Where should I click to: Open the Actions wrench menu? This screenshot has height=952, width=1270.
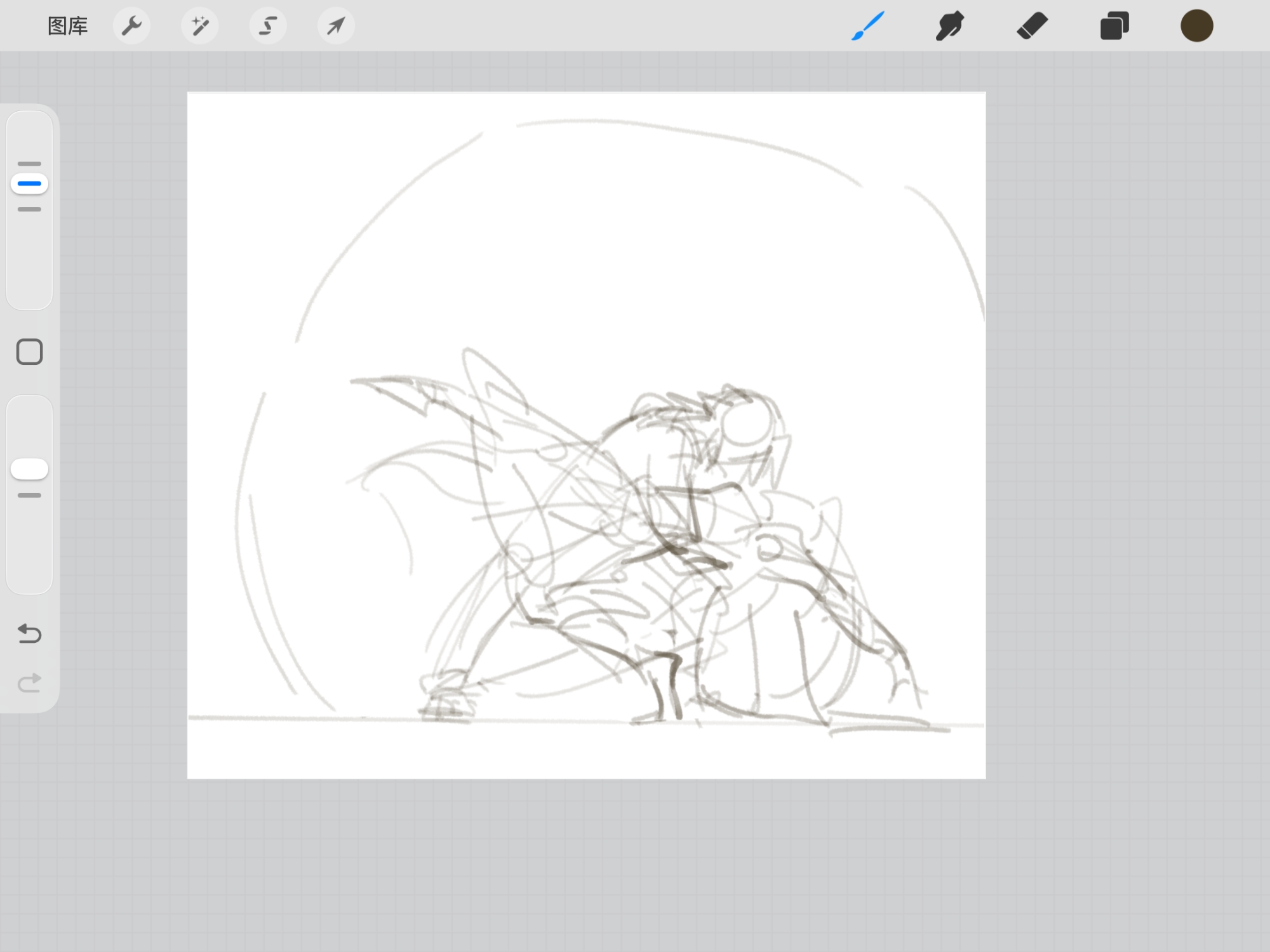click(x=131, y=26)
